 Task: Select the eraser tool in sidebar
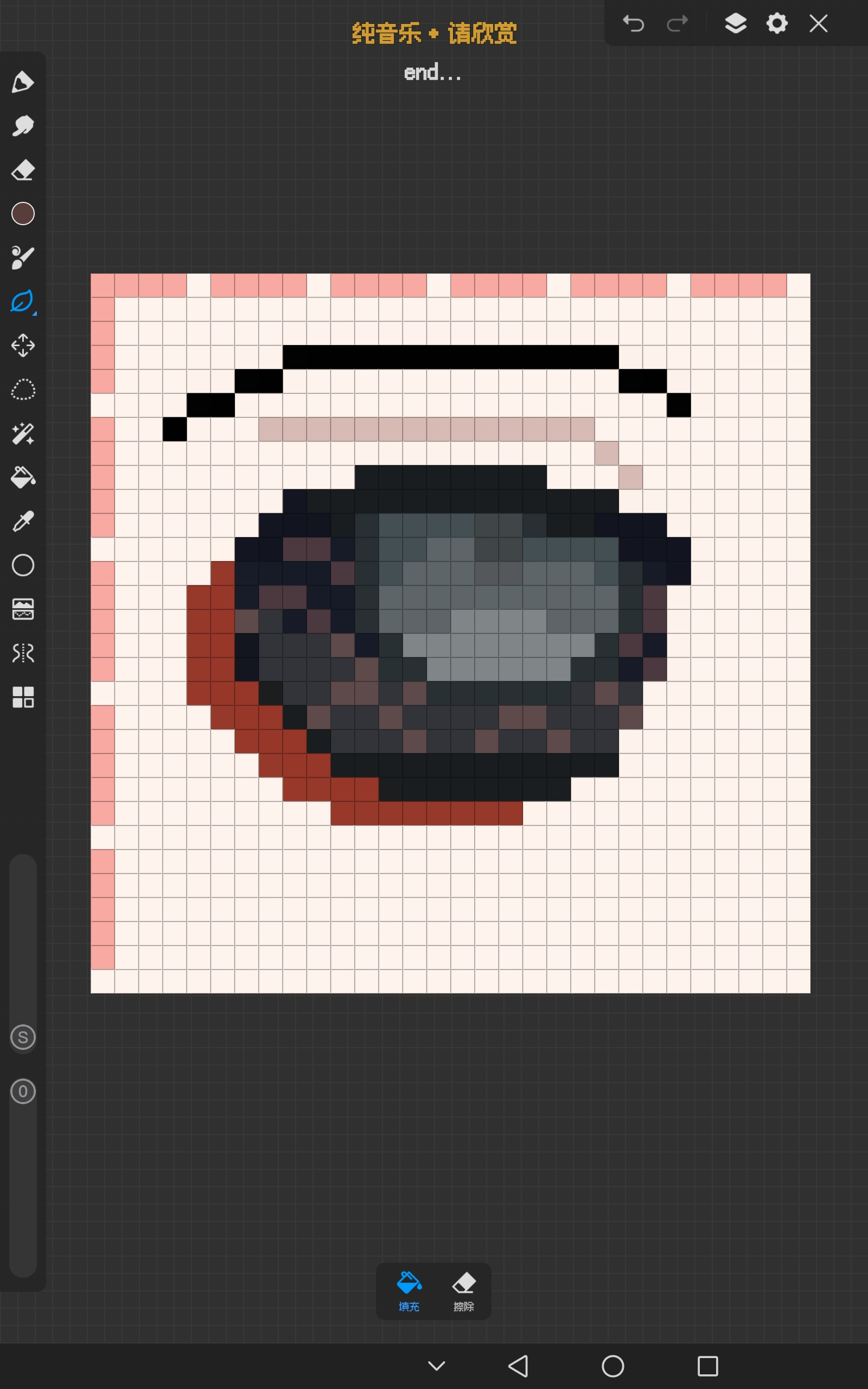point(22,170)
